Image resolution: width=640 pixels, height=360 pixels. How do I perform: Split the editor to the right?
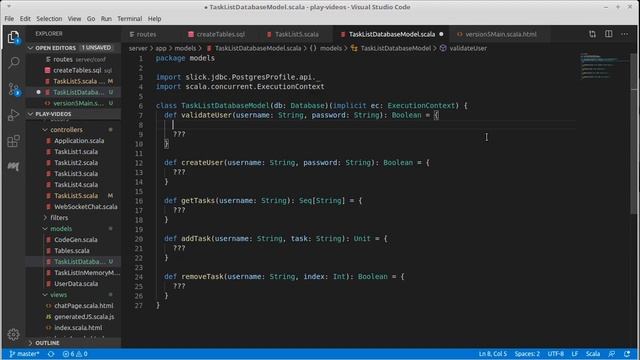609,34
